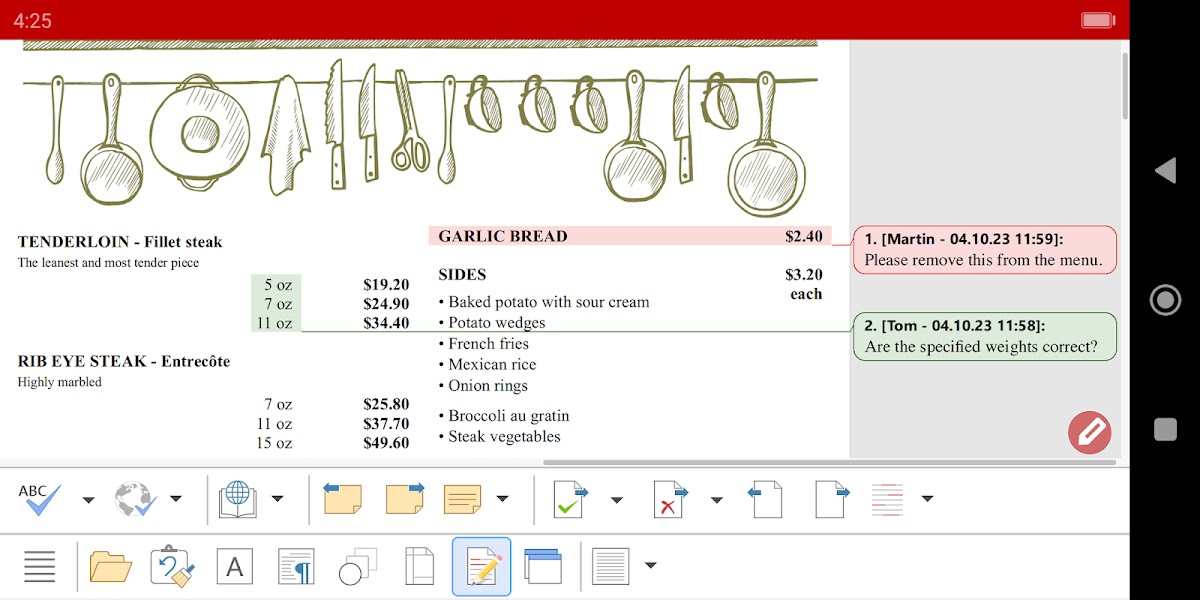Go to previous tracked change
Screen dimensions: 1200x600
coord(765,498)
